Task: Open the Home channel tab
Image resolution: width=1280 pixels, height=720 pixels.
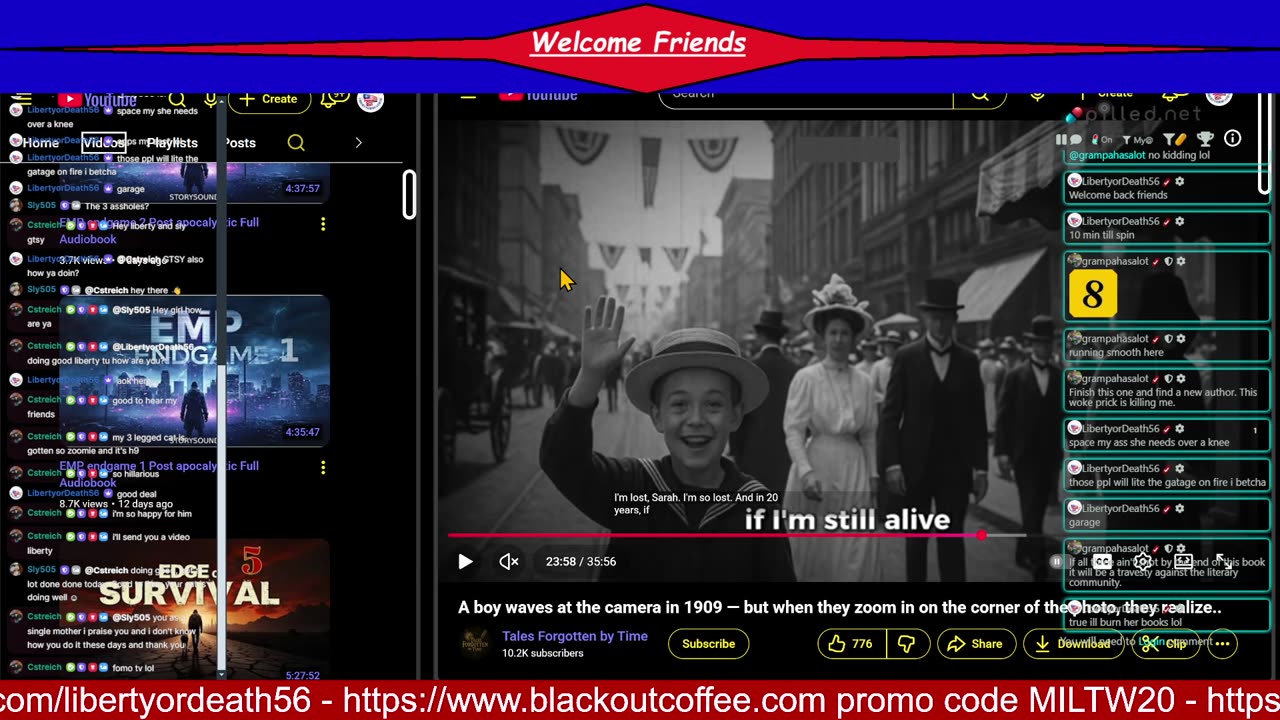Action: click(x=41, y=143)
